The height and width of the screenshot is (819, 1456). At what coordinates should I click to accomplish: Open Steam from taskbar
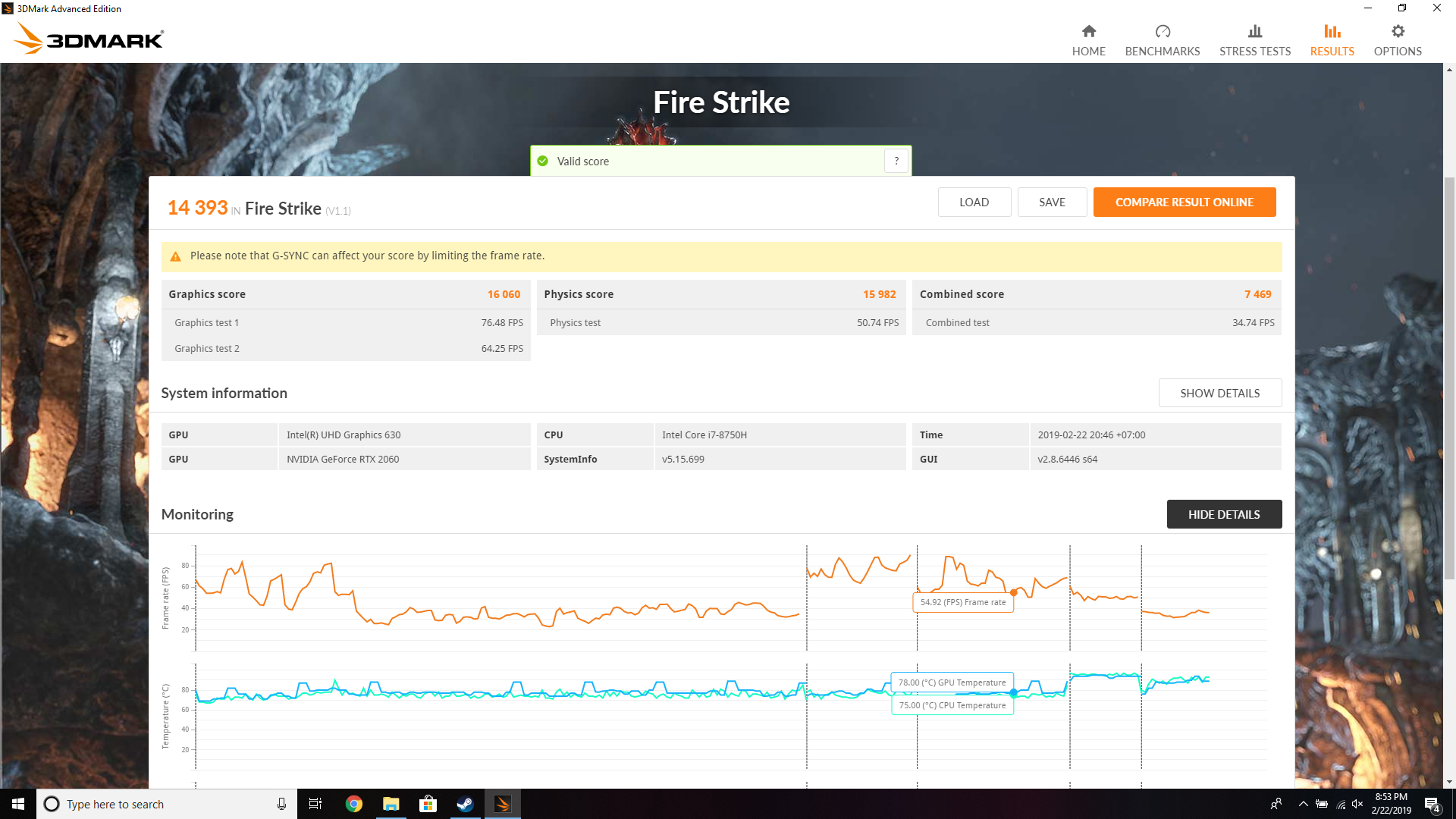pyautogui.click(x=465, y=804)
